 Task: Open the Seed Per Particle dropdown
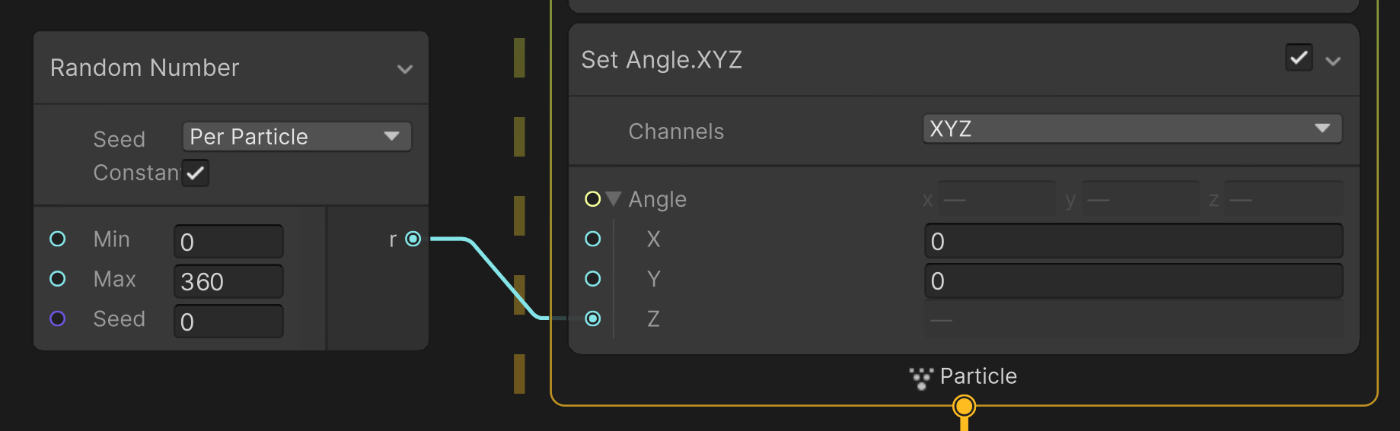[x=297, y=137]
